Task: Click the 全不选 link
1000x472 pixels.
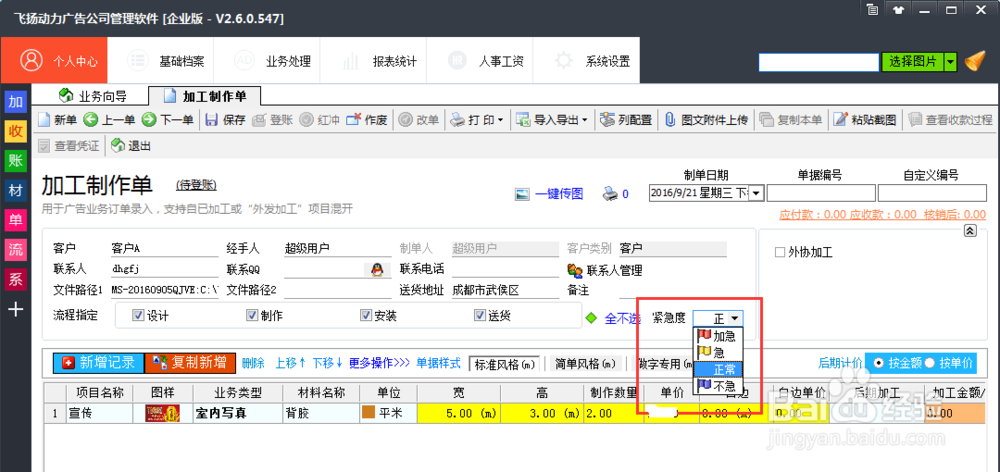Action: coord(622,318)
